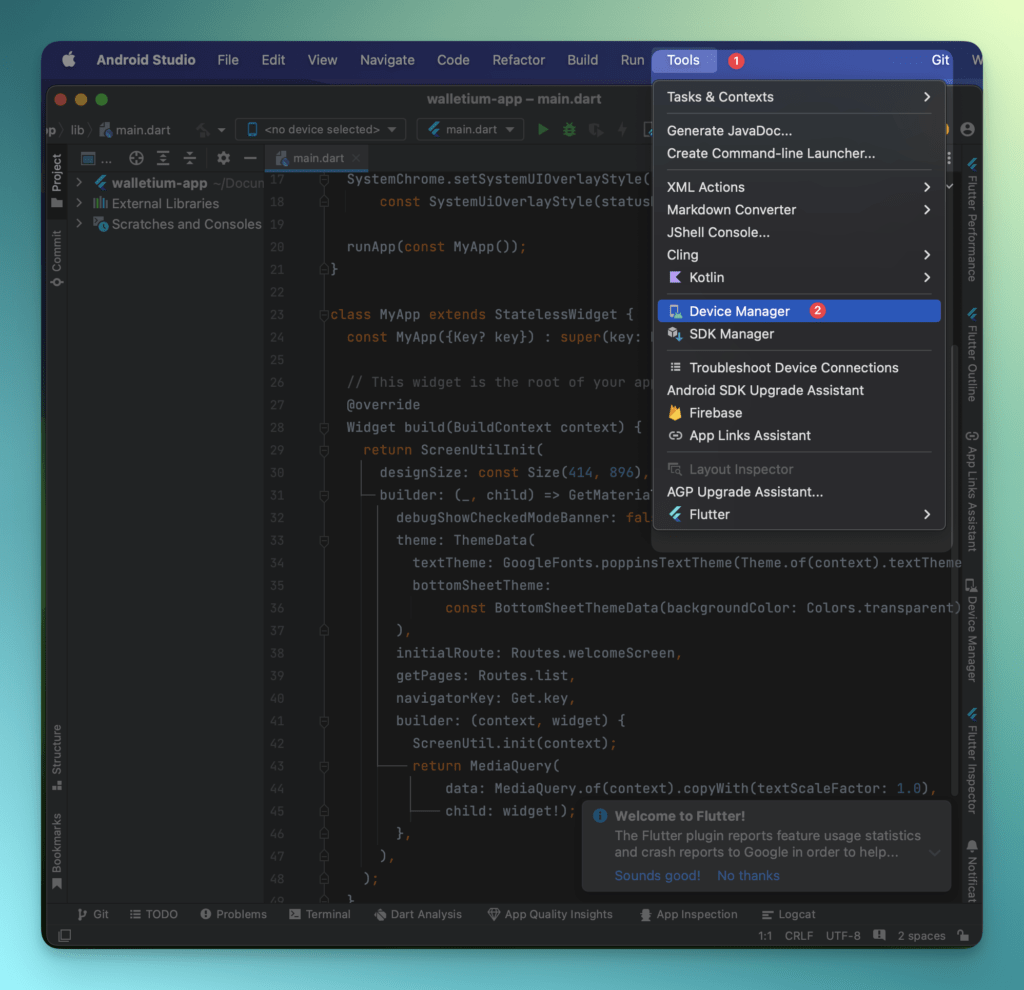
Task: Click the No thanks link
Action: 748,876
